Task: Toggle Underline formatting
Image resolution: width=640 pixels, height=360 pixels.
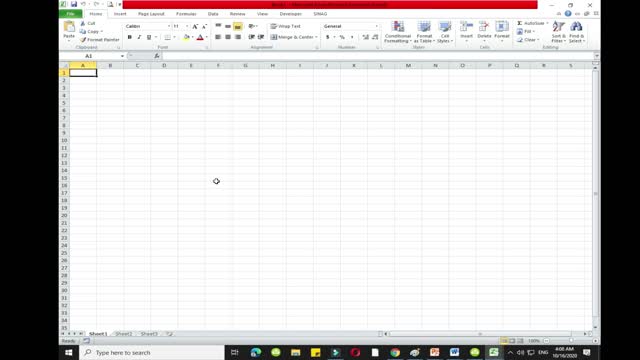Action: click(149, 37)
